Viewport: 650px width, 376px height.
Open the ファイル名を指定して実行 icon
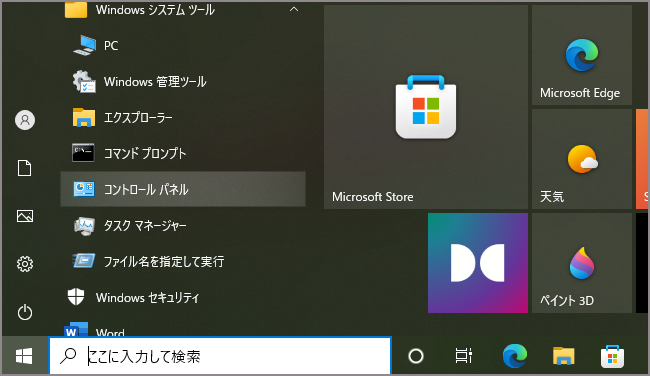pos(84,261)
